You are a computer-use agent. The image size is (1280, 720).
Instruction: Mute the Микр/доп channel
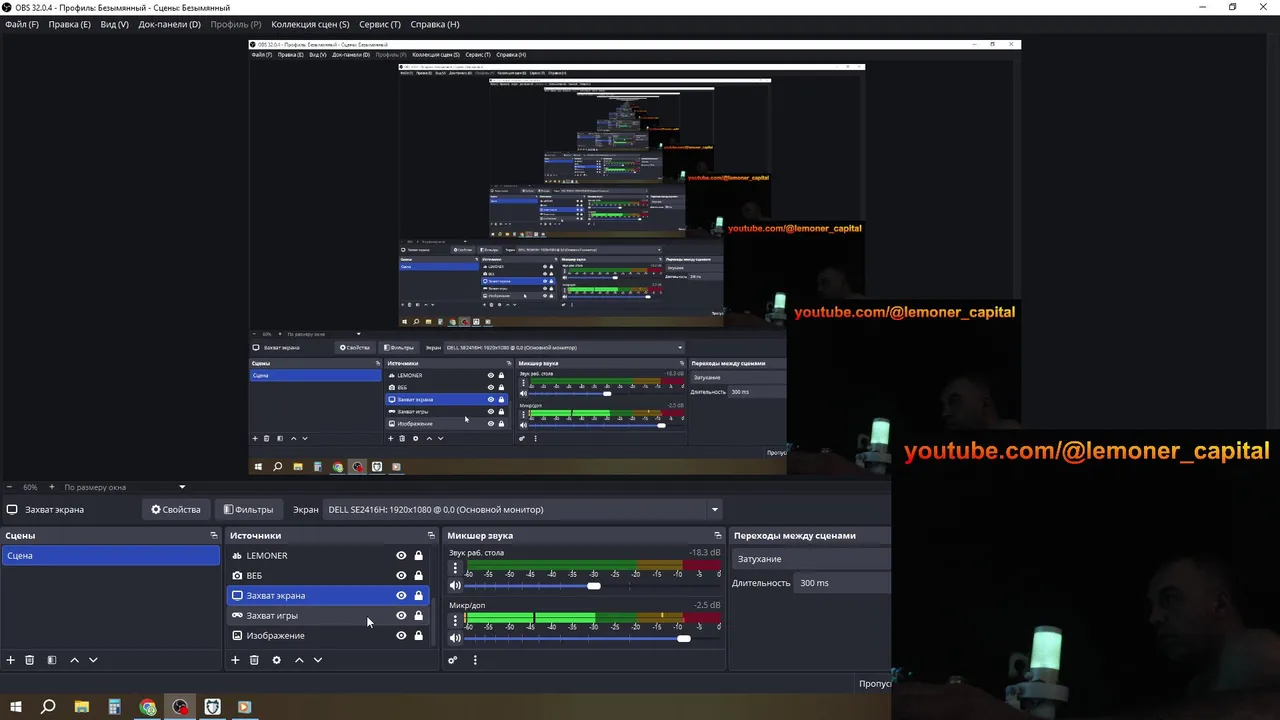[455, 638]
